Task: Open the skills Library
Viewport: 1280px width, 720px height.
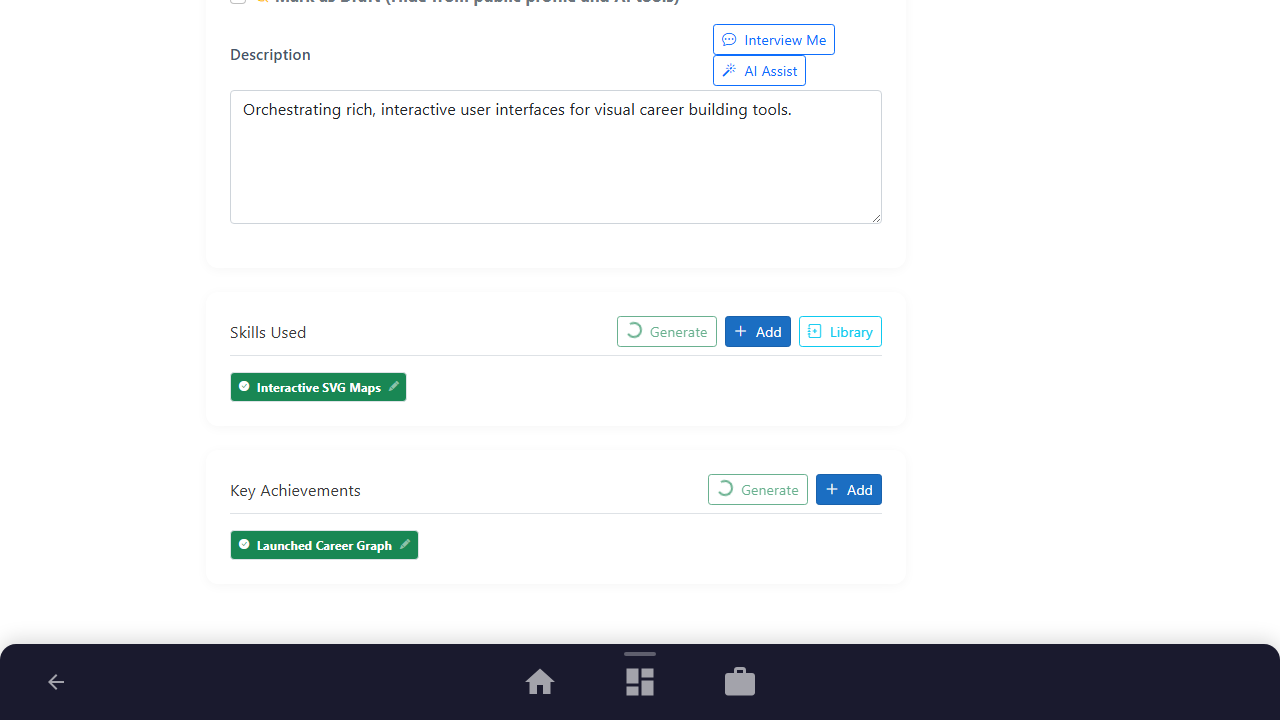Action: pos(840,331)
